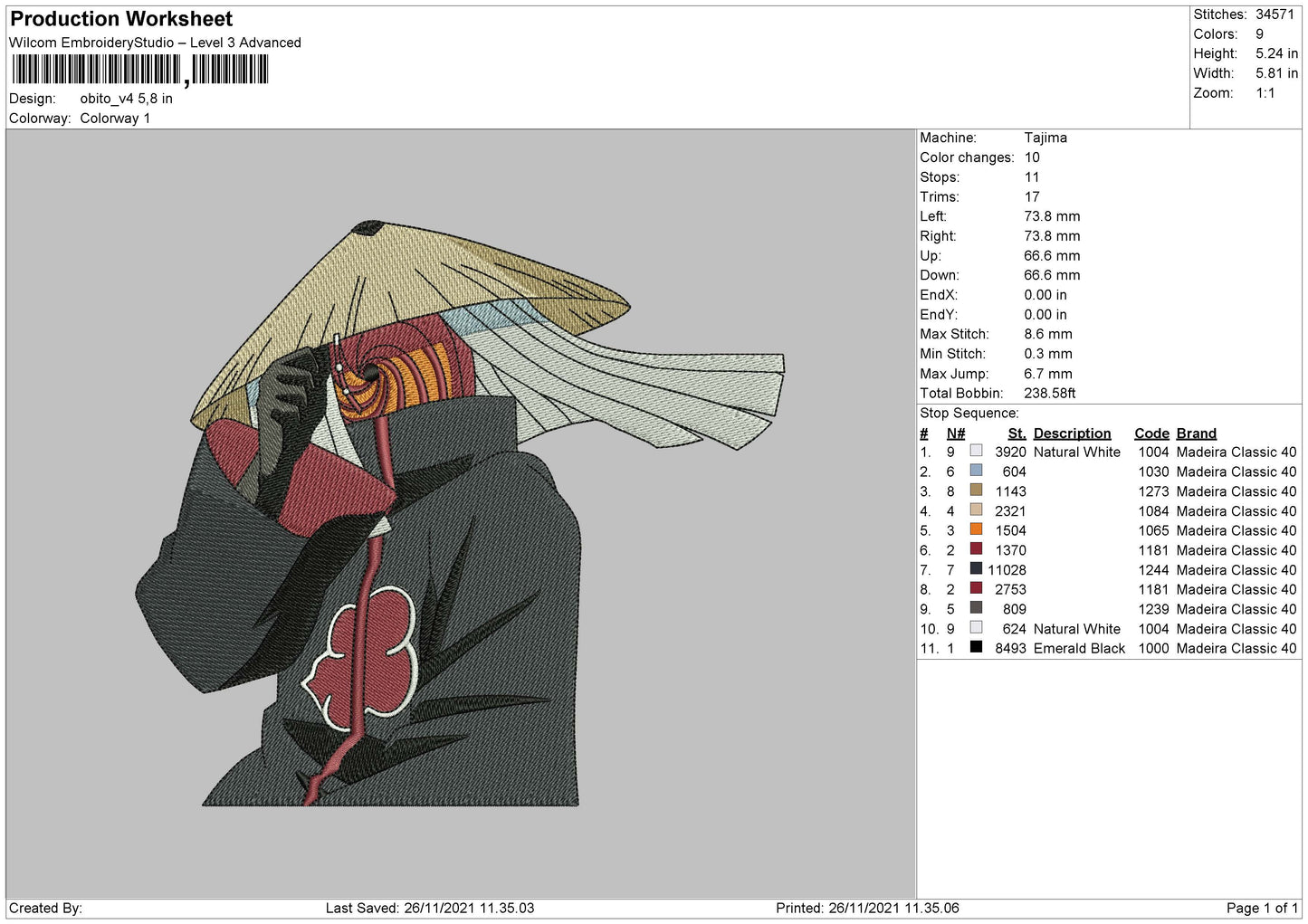Click the tan swatch in row 3

[976, 491]
